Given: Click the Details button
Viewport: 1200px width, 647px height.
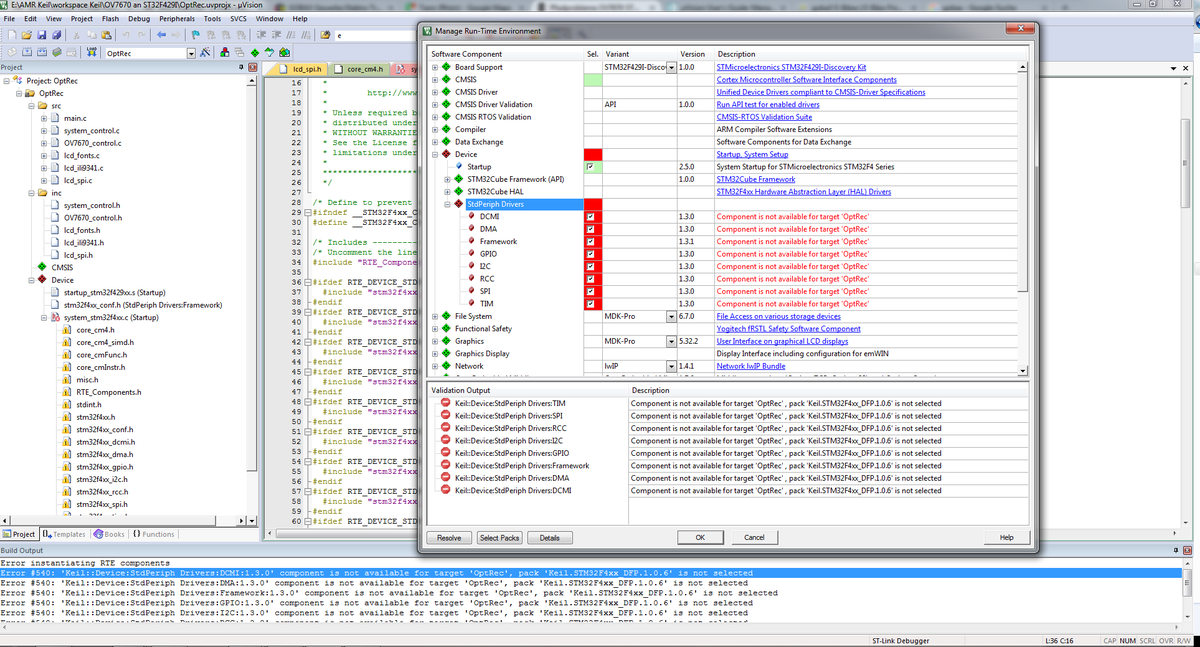Looking at the screenshot, I should (x=549, y=537).
